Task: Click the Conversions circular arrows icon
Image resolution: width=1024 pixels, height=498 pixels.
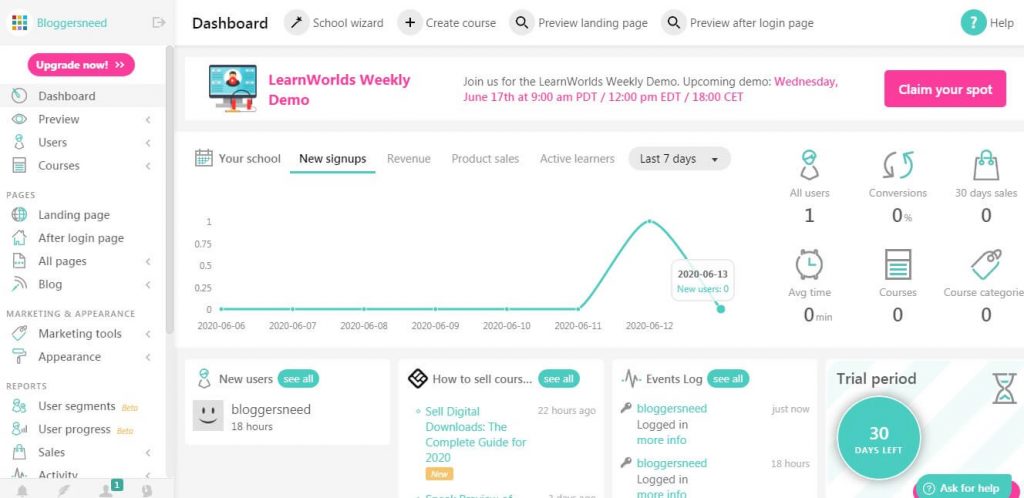Action: (898, 165)
